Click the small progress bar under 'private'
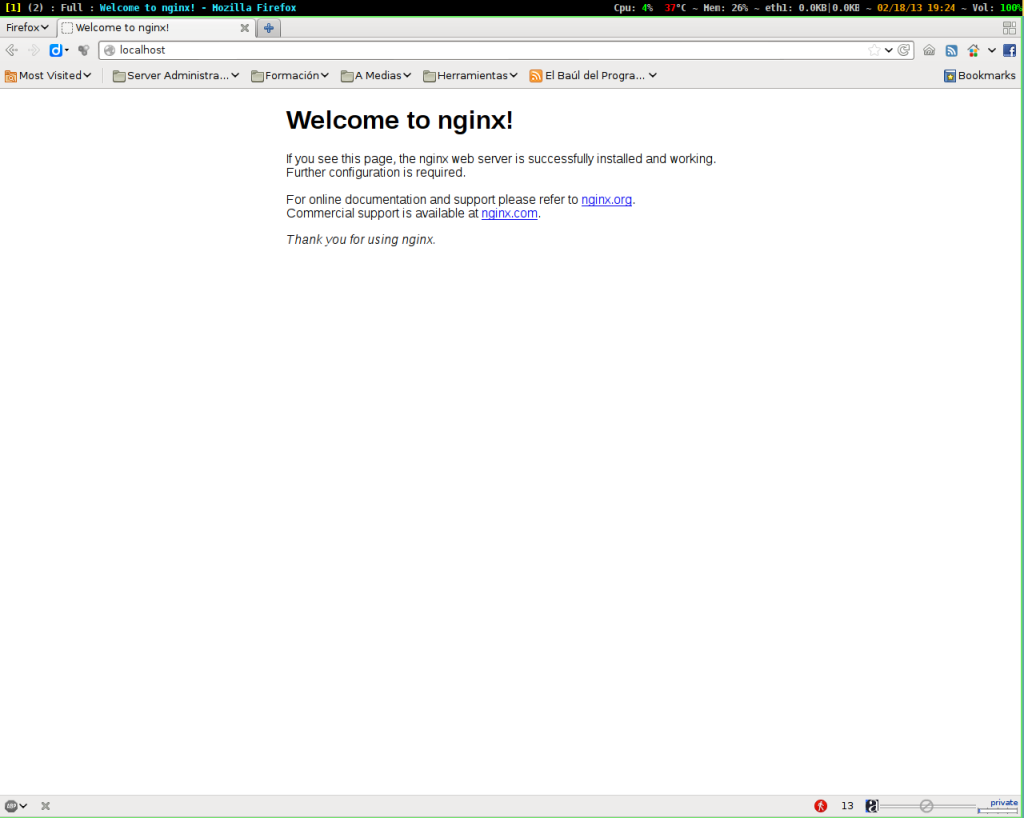This screenshot has width=1024, height=818. [x=997, y=810]
